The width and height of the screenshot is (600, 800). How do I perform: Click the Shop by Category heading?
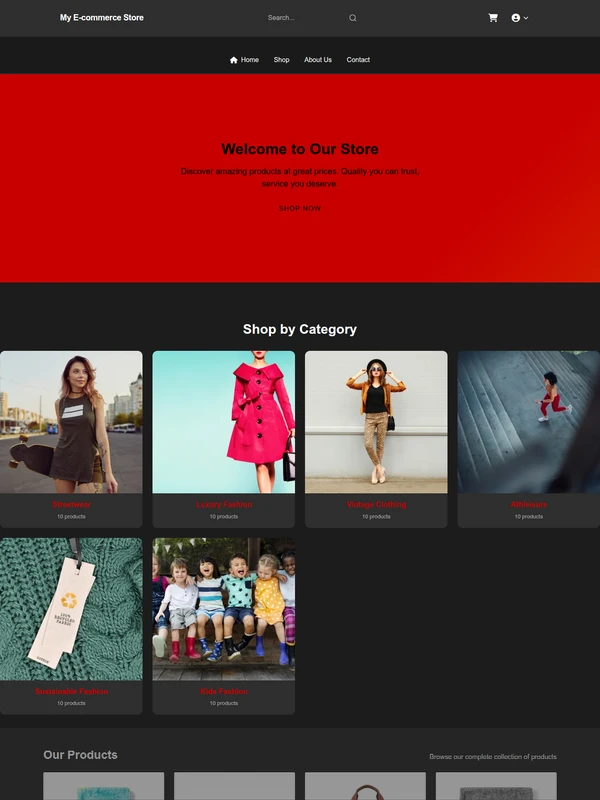[300, 330]
